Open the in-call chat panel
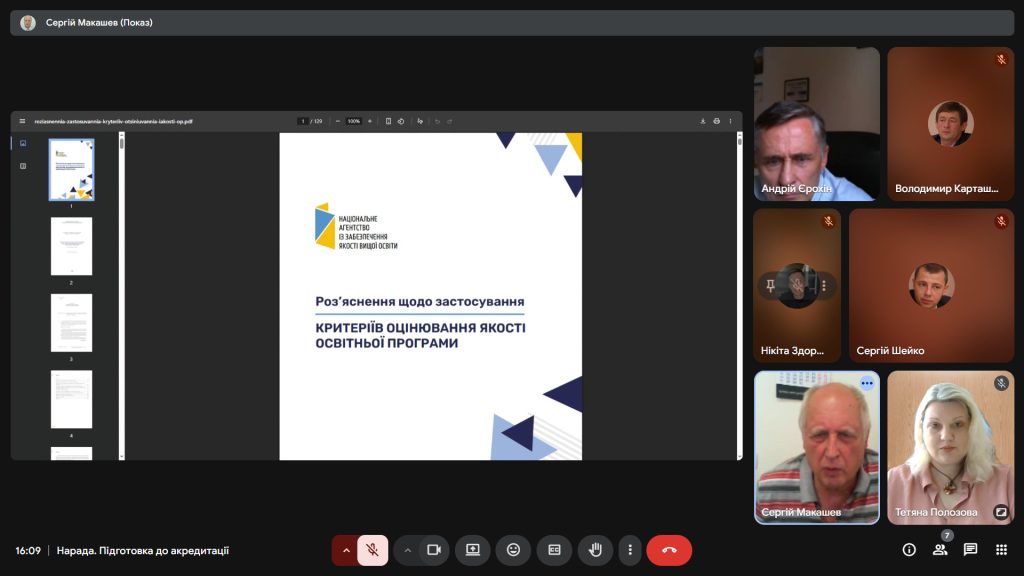This screenshot has height=576, width=1024. 970,550
